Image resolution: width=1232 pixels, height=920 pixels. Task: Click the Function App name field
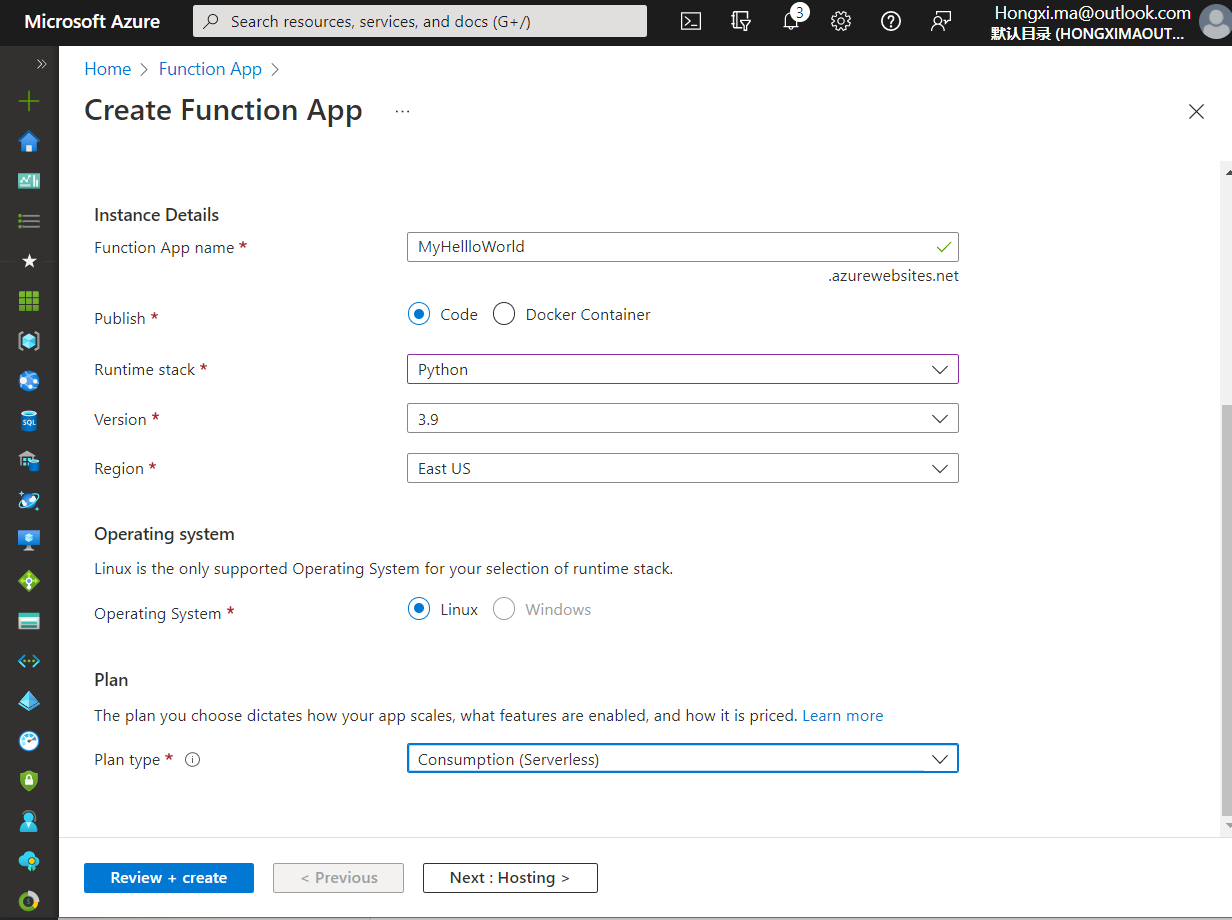(x=670, y=247)
